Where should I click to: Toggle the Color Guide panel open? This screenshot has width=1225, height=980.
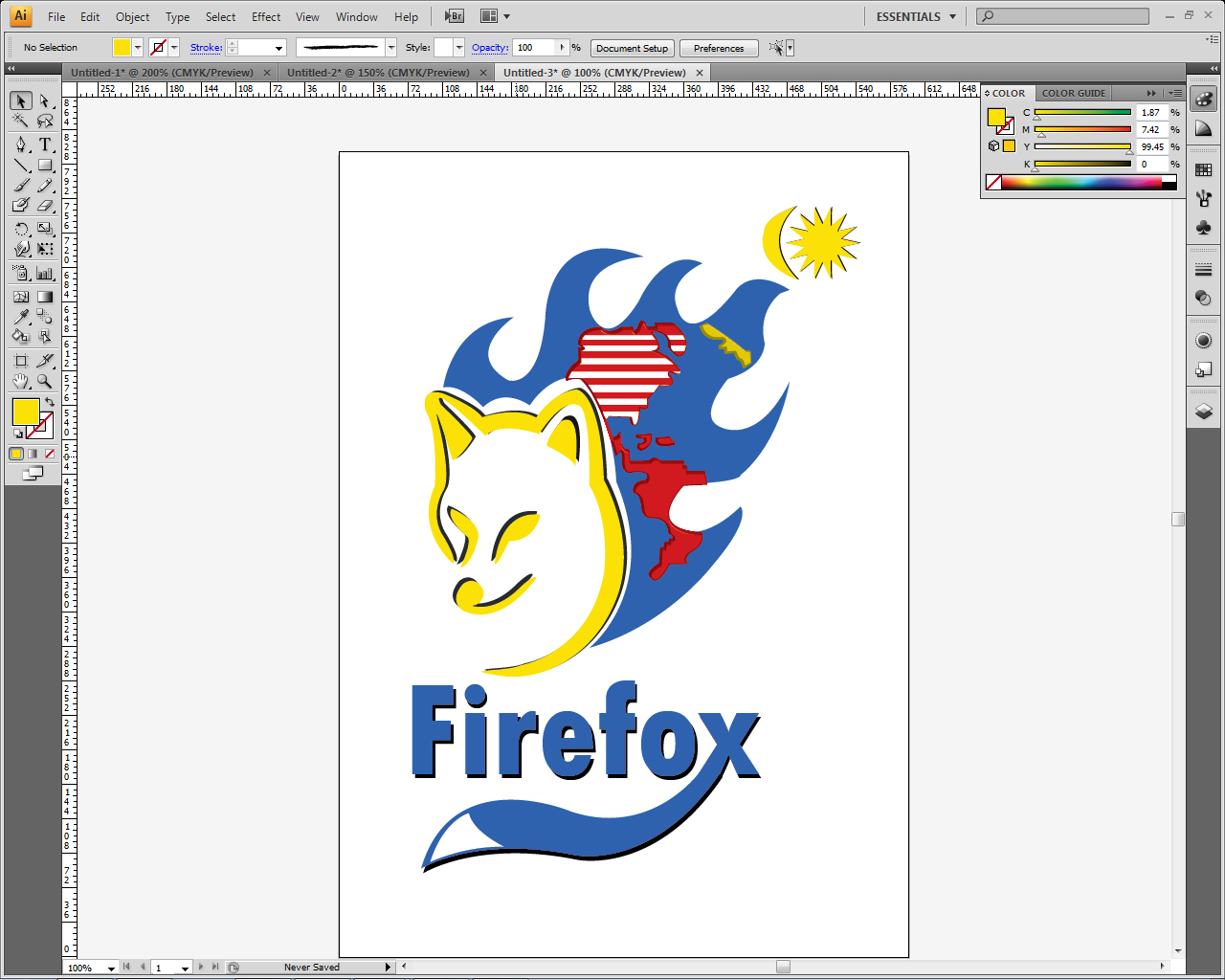pos(1073,93)
